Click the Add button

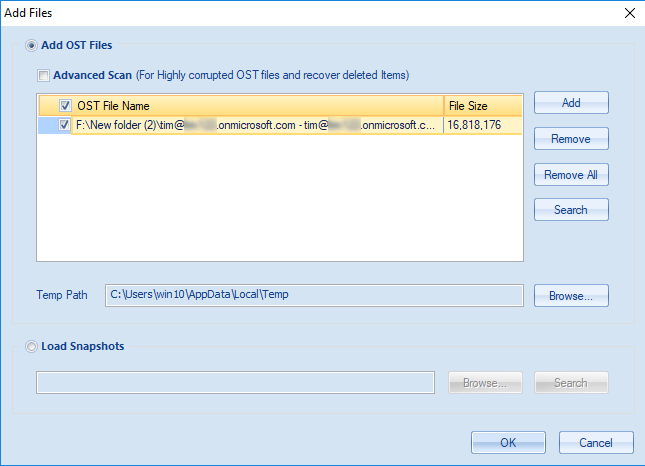tap(571, 103)
